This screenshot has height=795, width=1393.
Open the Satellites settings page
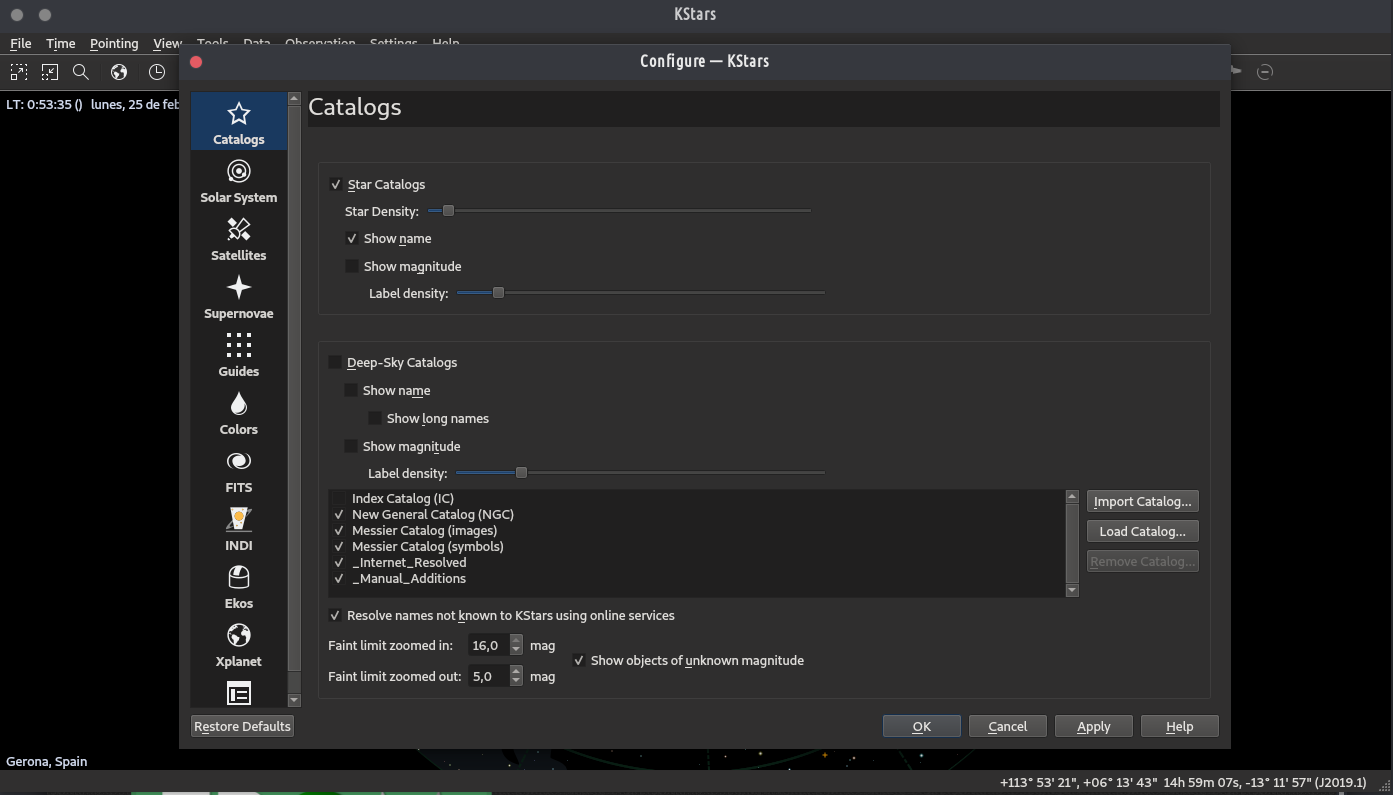click(x=238, y=238)
